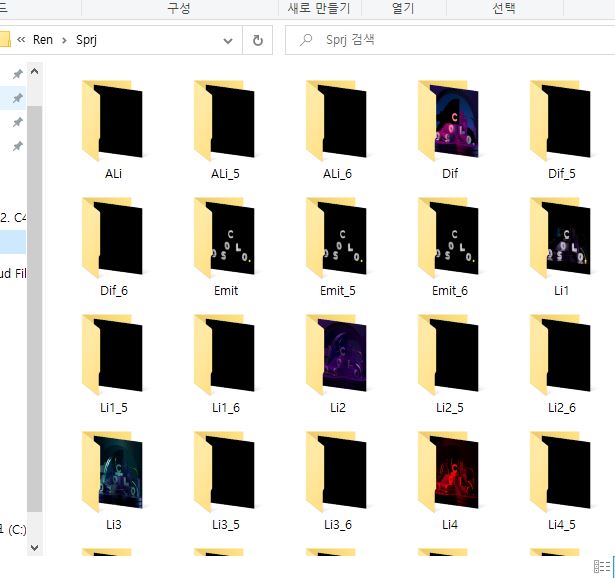Select the Emit_6 folder
Viewport: 615px width, 578px height.
coord(449,241)
